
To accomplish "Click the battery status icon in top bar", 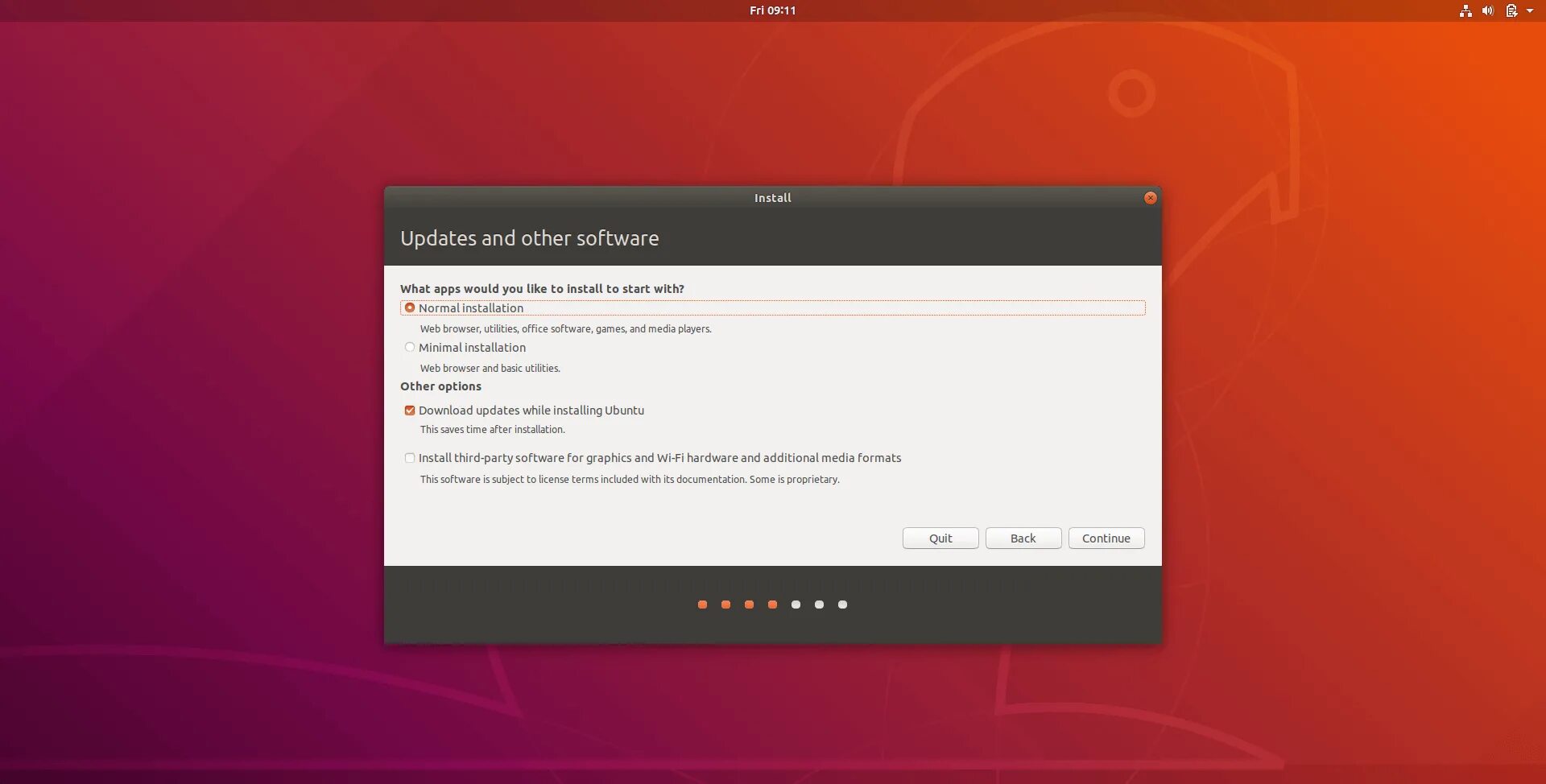I will coord(1512,10).
